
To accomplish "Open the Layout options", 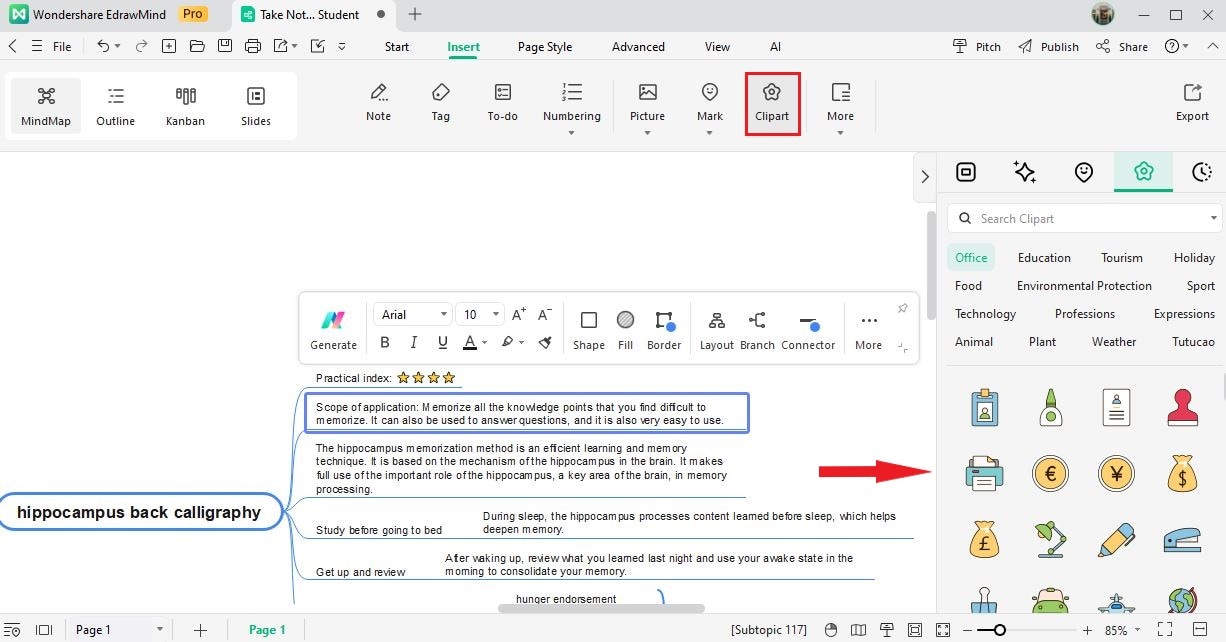I will click(x=716, y=330).
